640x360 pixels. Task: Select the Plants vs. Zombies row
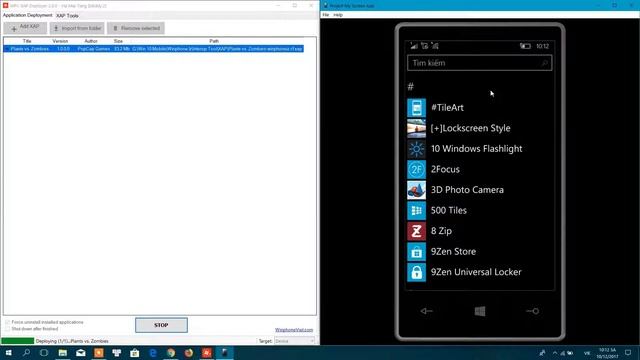pos(153,49)
